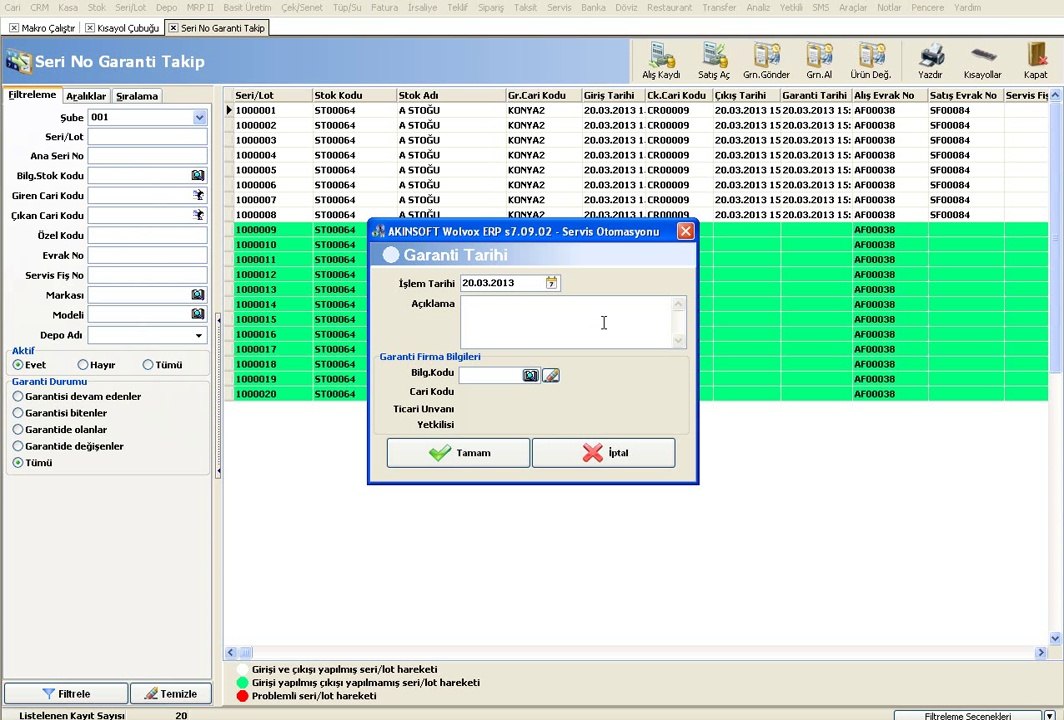Open lookup icon in Bilg.Stok Kodu field
Viewport: 1064px width, 720px height.
[x=197, y=175]
